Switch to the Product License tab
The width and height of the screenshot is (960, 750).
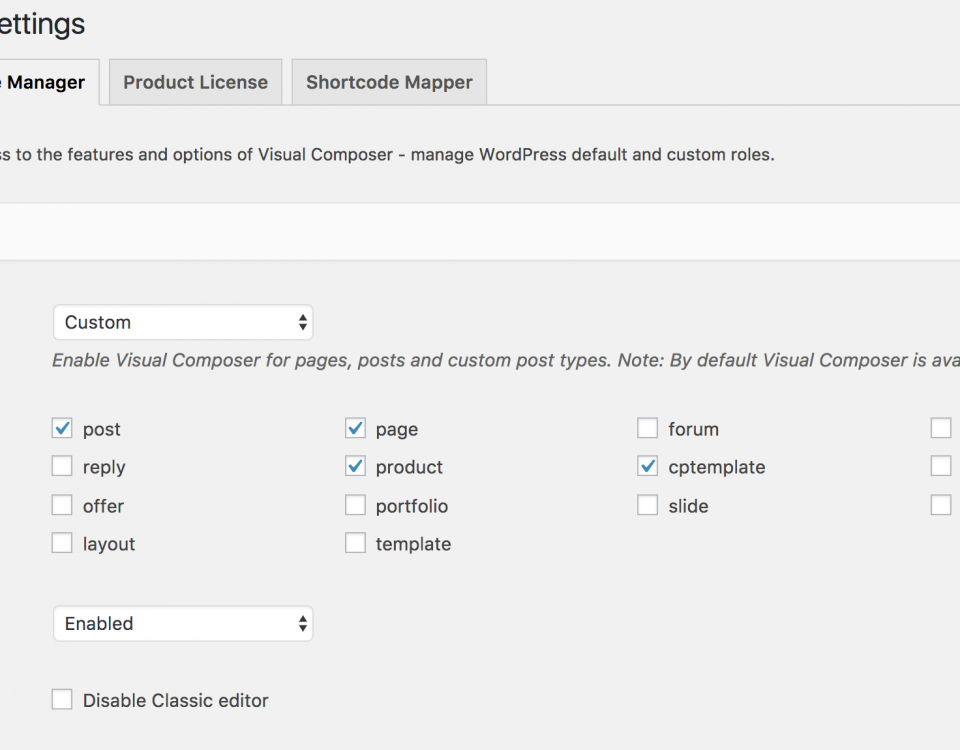point(195,82)
